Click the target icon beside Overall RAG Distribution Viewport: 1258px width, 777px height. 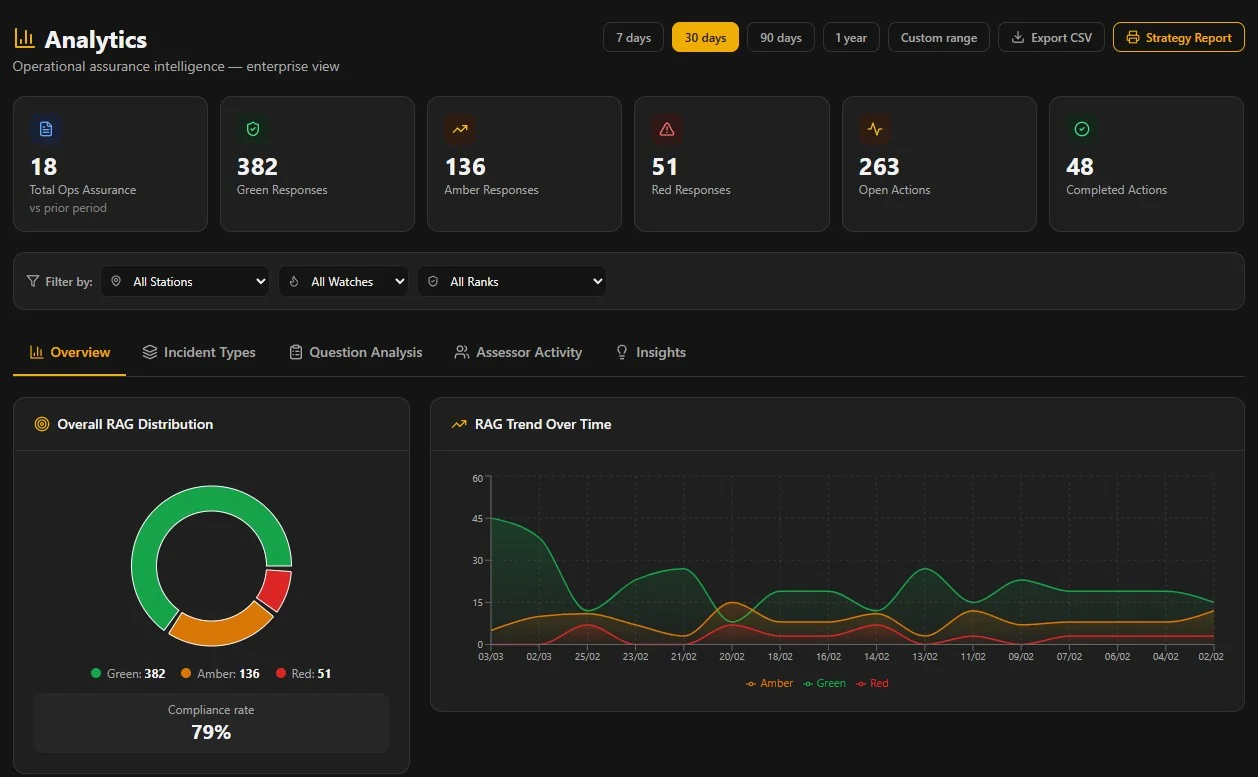[42, 424]
